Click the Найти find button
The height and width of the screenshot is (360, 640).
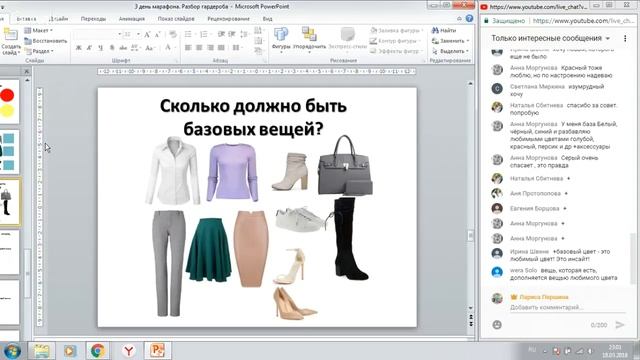[x=444, y=31]
